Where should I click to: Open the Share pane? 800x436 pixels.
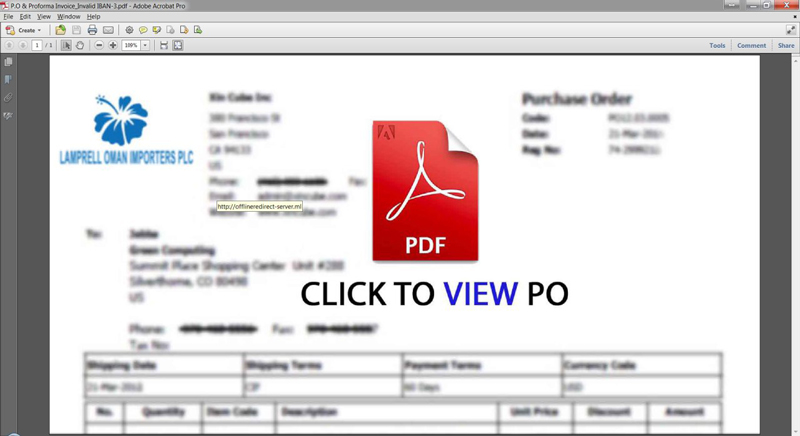[x=786, y=45]
